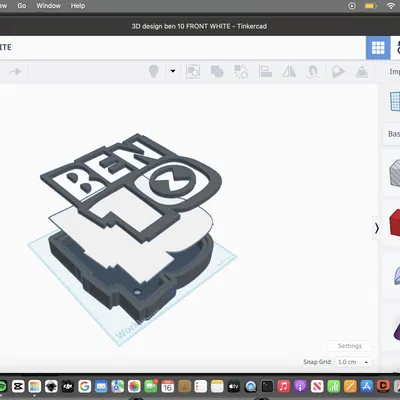The height and width of the screenshot is (400, 400).
Task: Open Calendar from the Dock
Action: coord(167,387)
